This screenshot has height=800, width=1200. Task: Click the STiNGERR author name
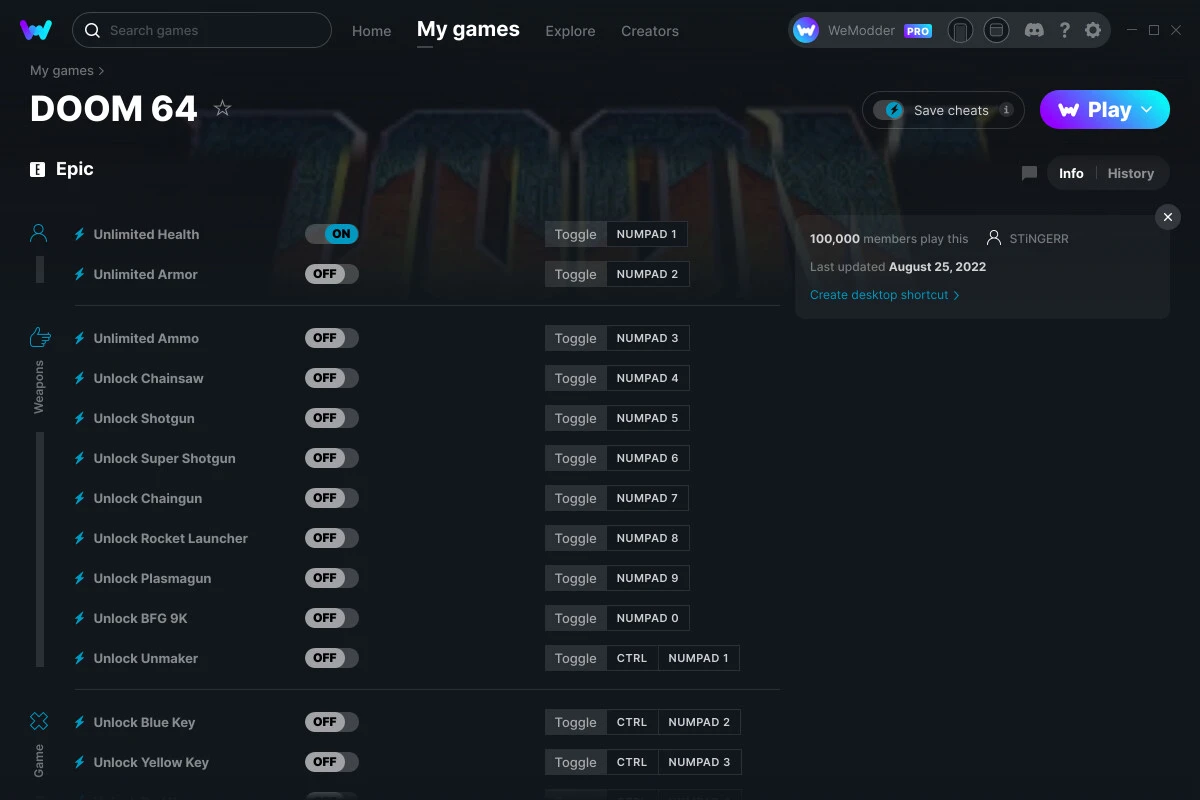[1039, 239]
